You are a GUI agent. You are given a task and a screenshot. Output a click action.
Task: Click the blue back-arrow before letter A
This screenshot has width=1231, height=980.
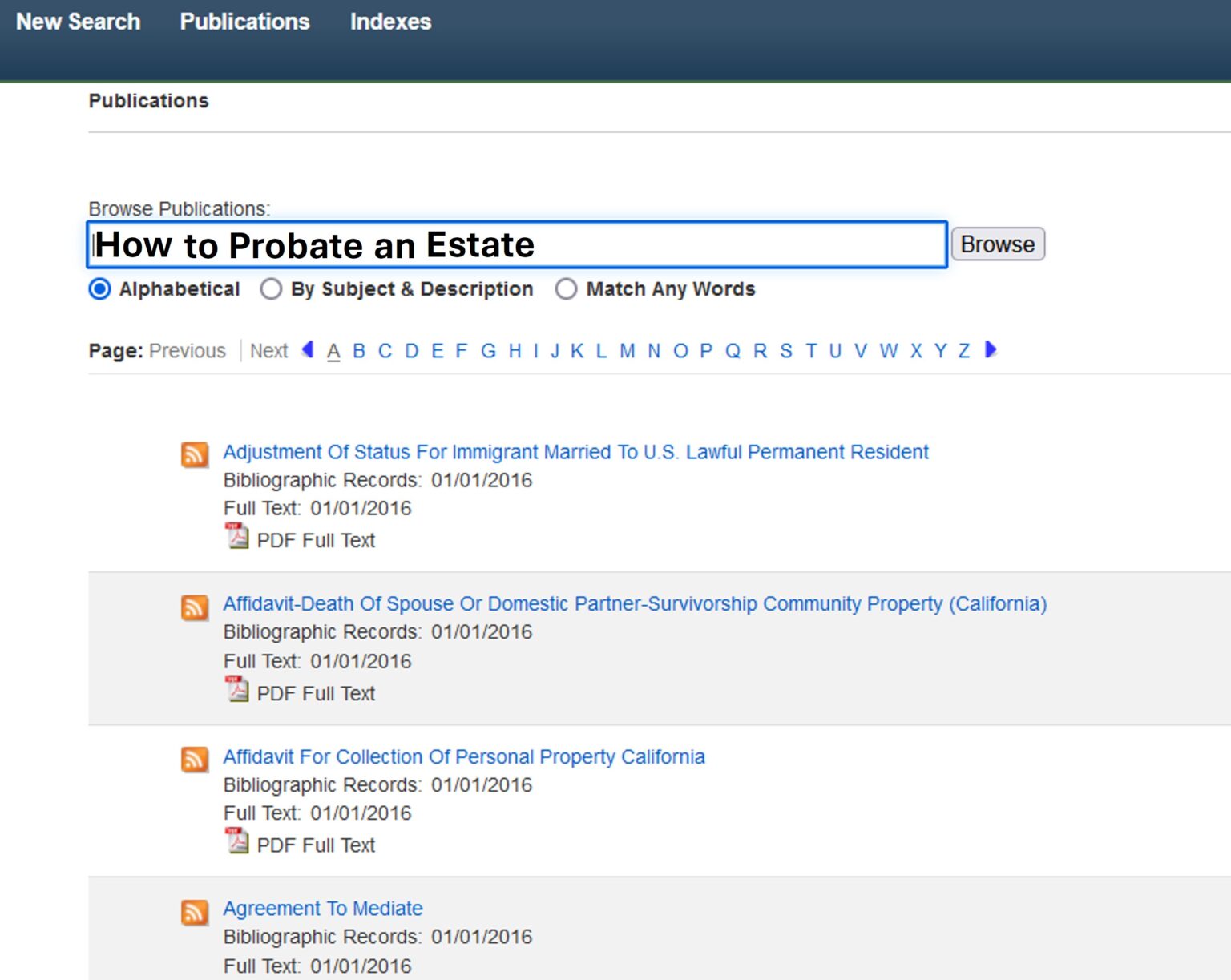click(x=308, y=350)
